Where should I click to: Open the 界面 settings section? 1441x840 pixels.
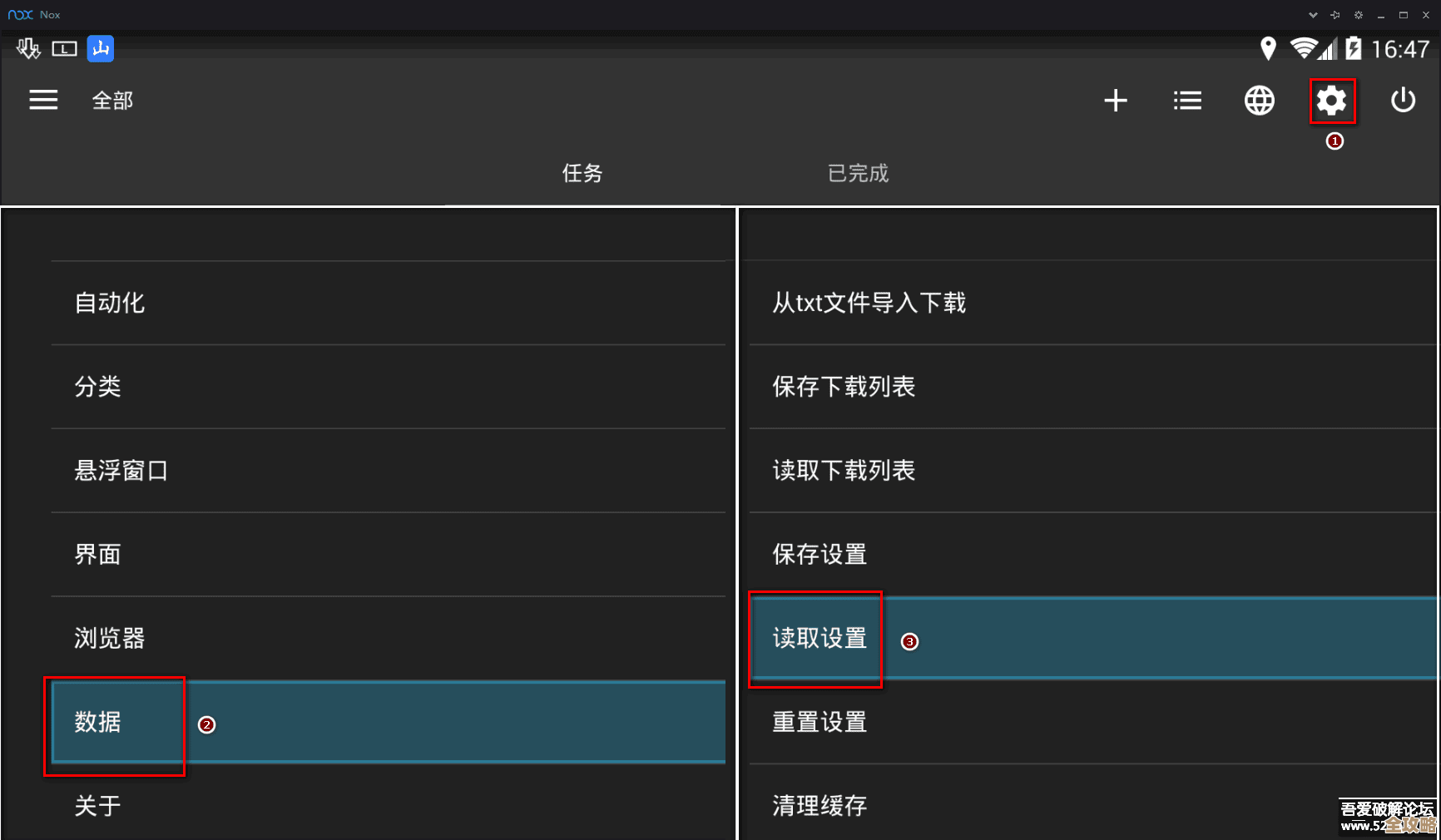coord(97,554)
